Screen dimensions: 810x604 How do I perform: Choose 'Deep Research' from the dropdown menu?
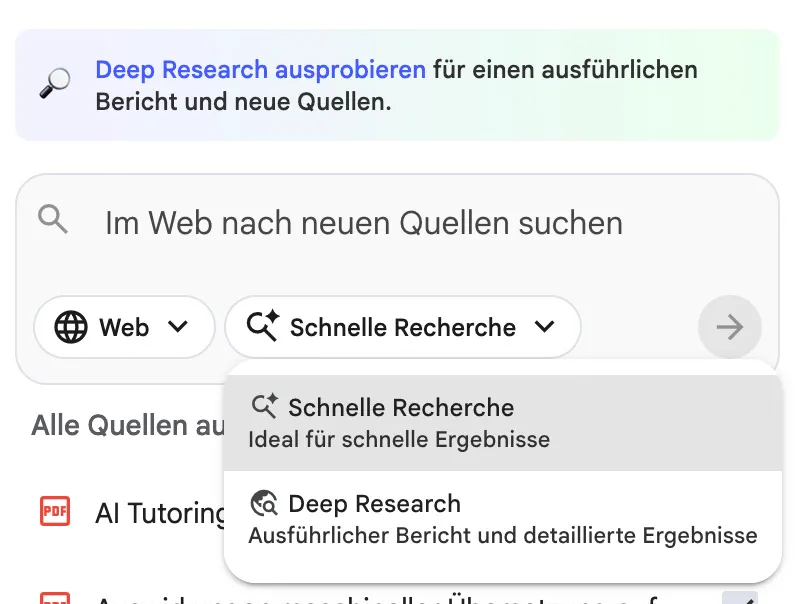point(374,504)
